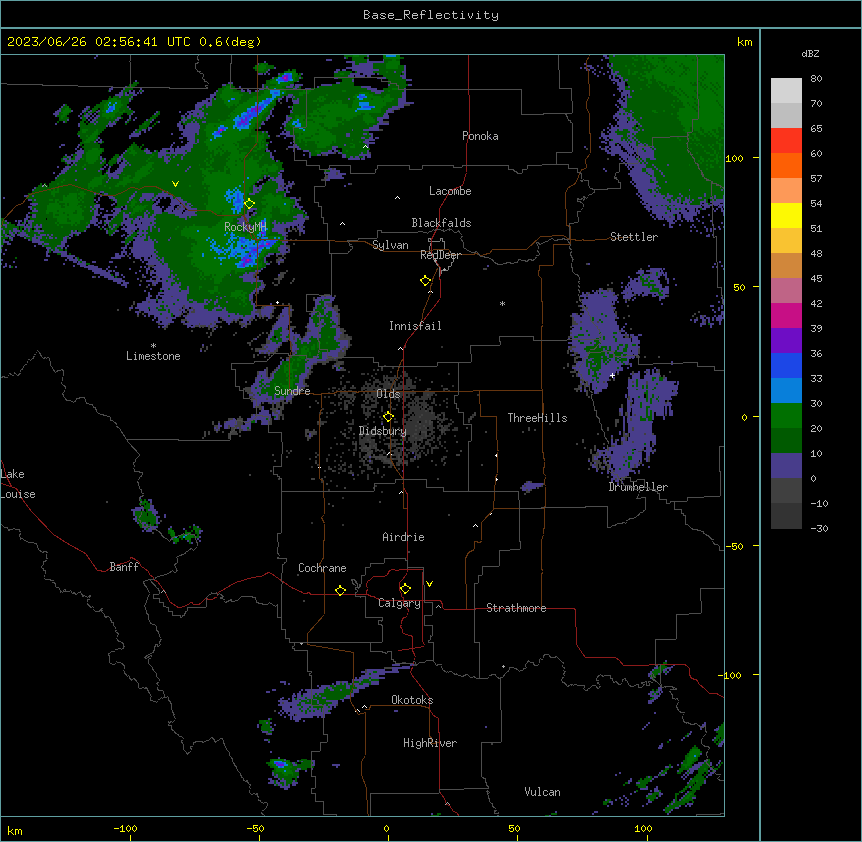The width and height of the screenshot is (862, 842).
Task: Click the Drumheller label
Action: (x=638, y=487)
